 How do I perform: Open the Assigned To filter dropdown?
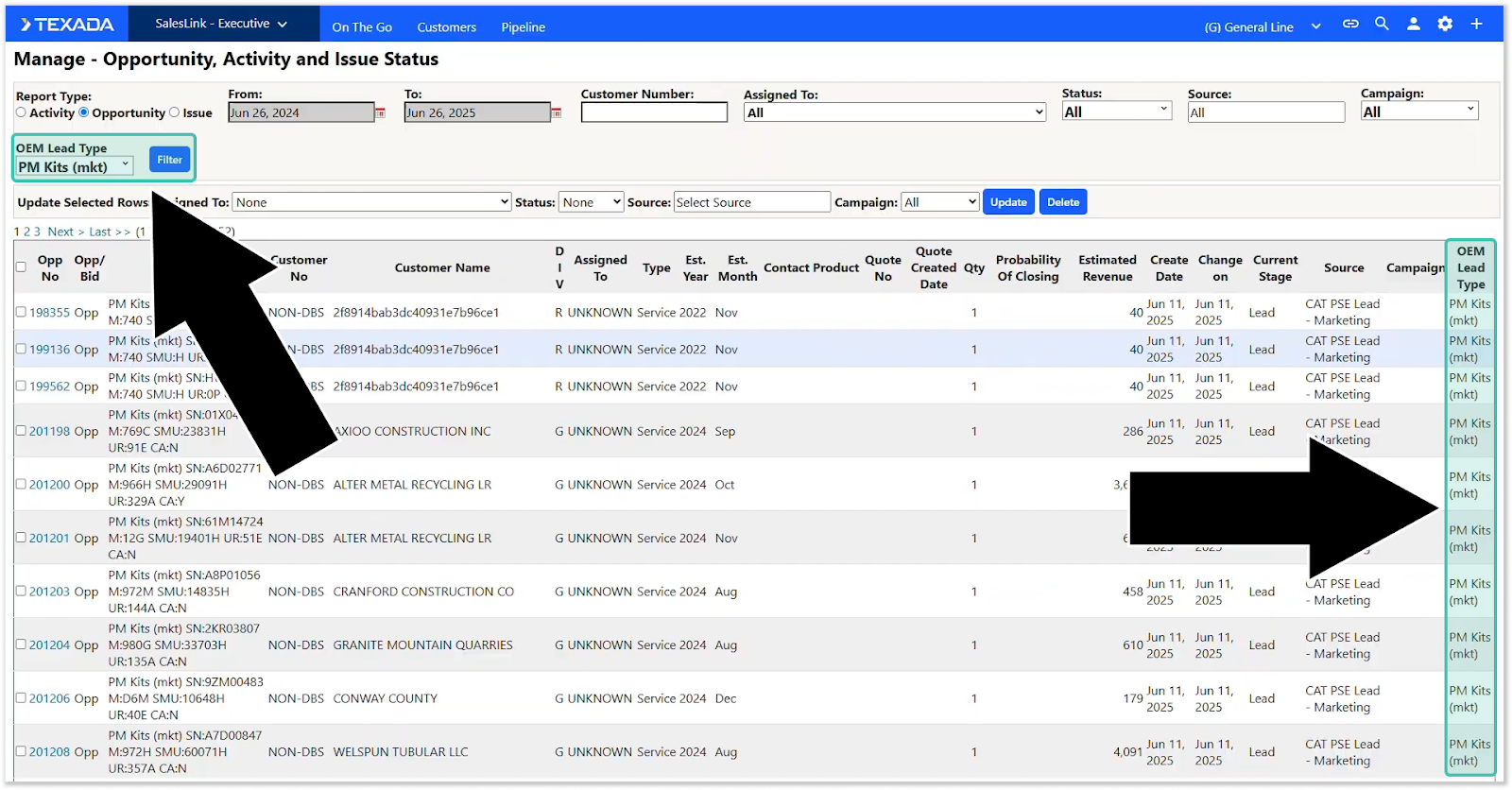tap(895, 112)
